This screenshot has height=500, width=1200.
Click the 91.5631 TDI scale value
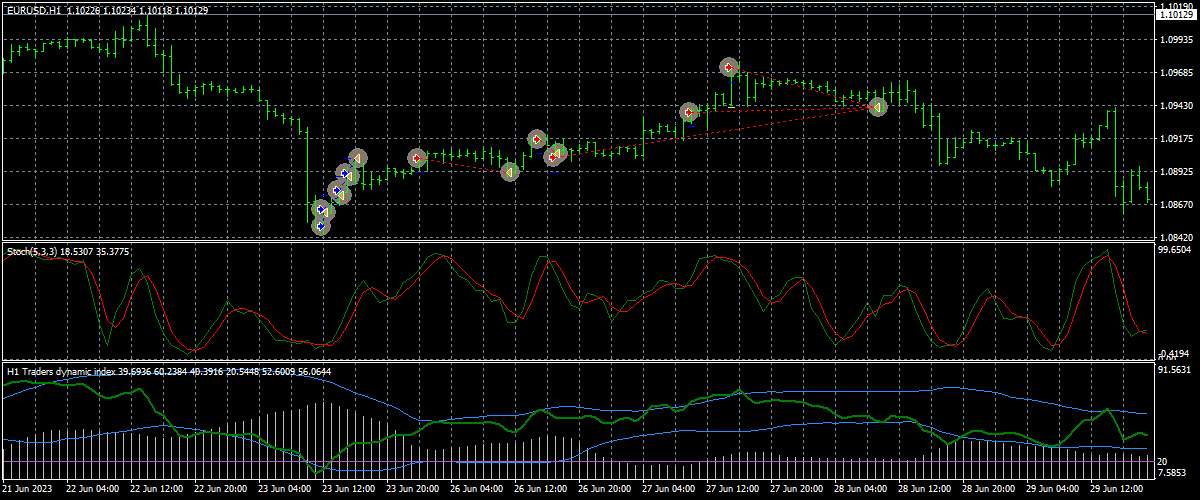pyautogui.click(x=1174, y=371)
